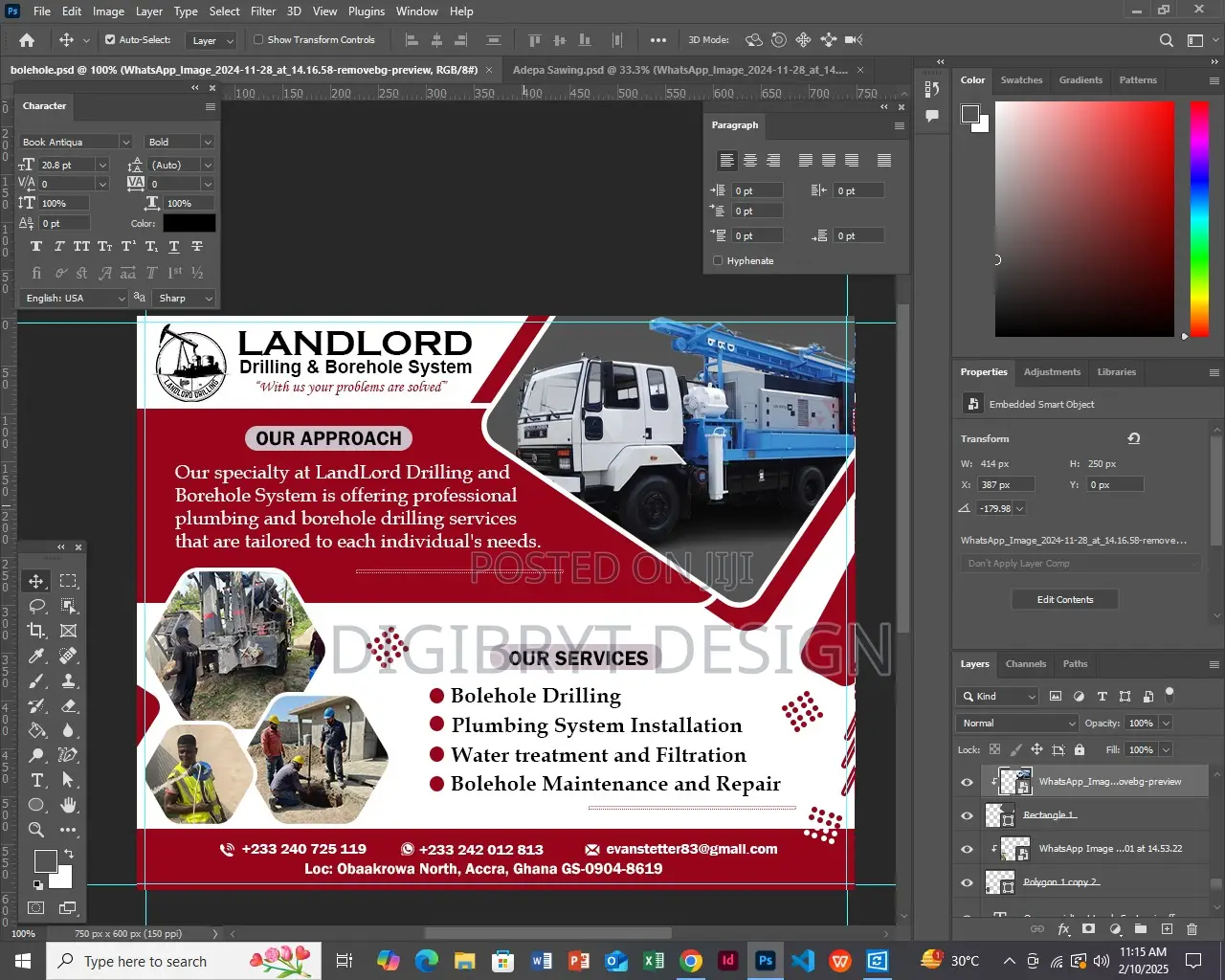Open the Bold font style dropdown
This screenshot has width=1225, height=980.
pyautogui.click(x=208, y=142)
